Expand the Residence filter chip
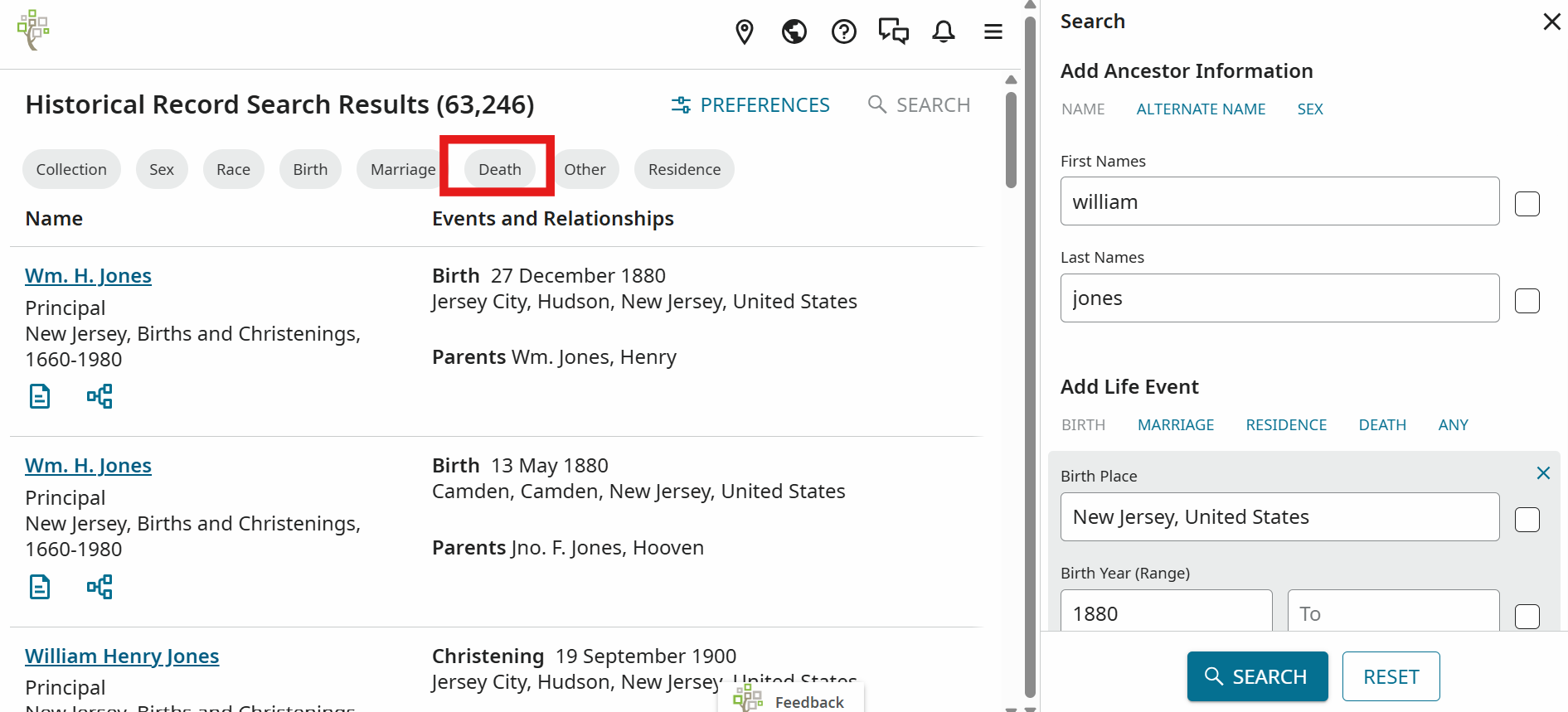This screenshot has height=712, width=1568. [684, 169]
